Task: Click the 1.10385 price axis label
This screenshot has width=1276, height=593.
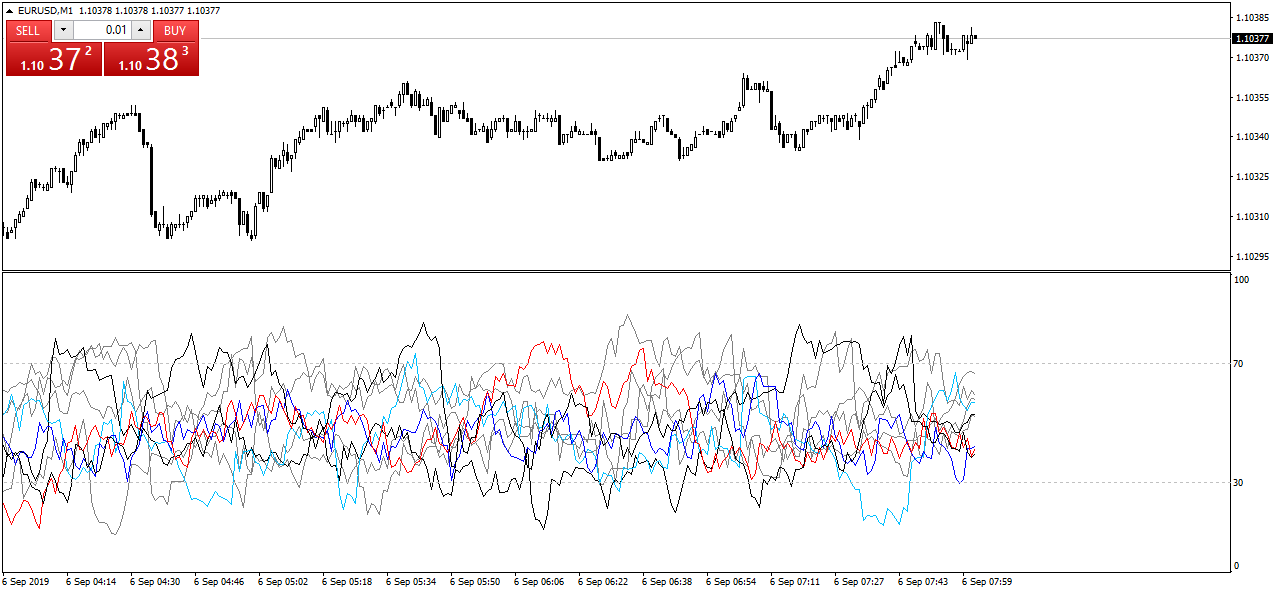Action: point(1253,18)
